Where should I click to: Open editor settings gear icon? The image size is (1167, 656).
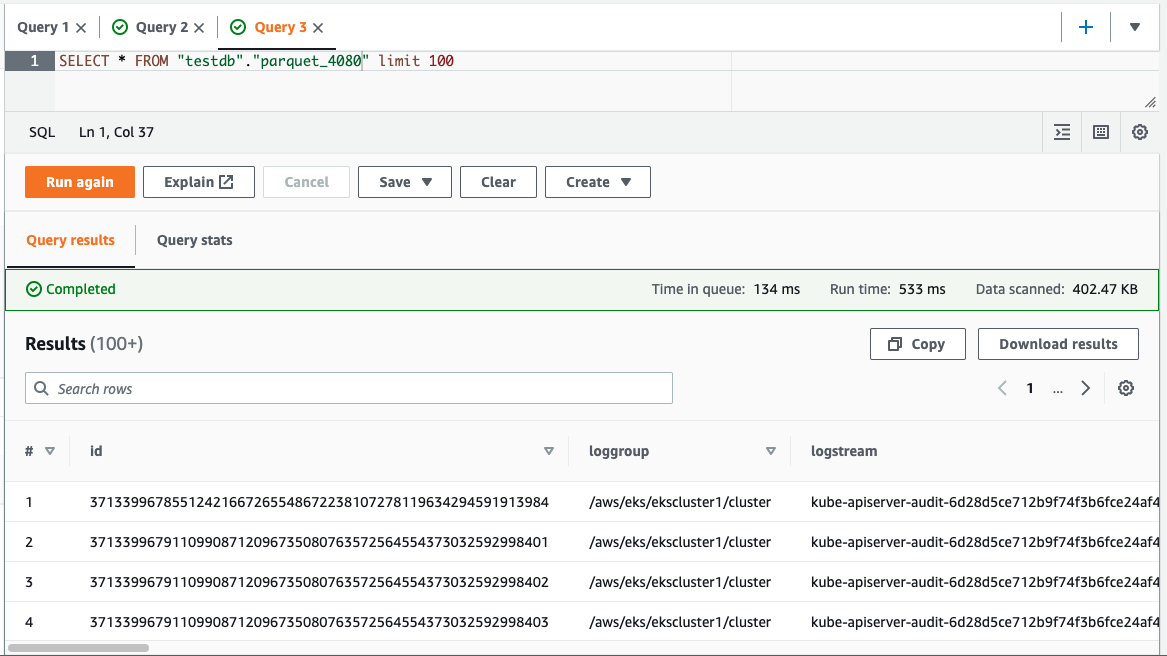pos(1140,132)
